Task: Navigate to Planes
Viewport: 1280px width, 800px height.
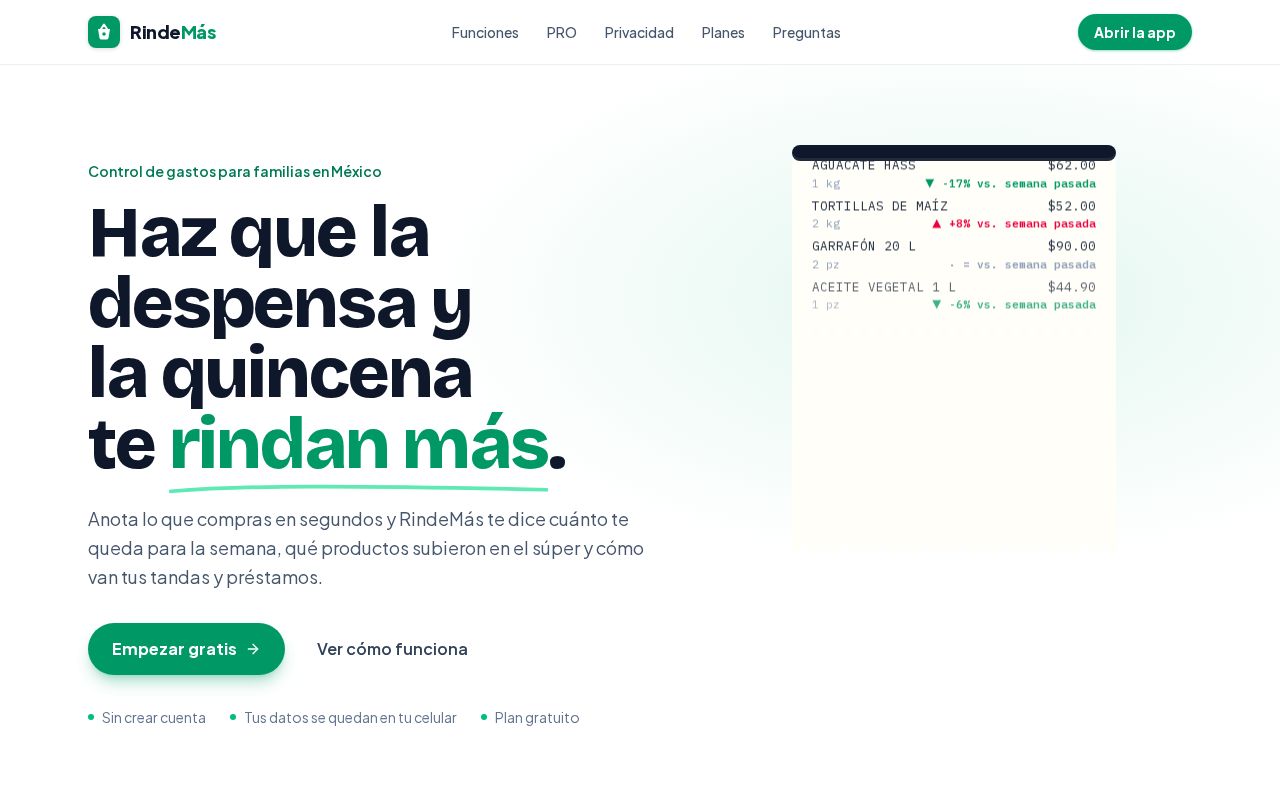Action: click(x=723, y=32)
